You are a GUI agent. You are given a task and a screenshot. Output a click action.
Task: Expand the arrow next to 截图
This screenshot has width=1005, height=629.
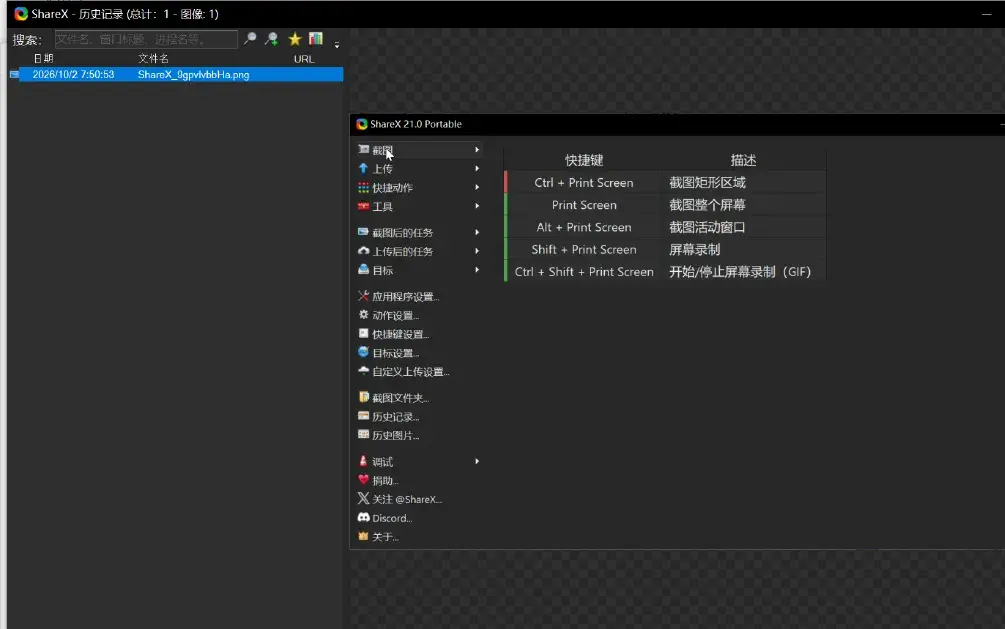[x=477, y=149]
